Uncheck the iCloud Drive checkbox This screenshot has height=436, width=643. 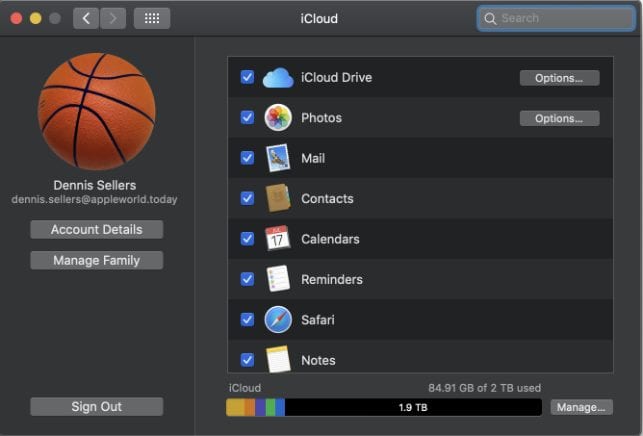(x=247, y=78)
